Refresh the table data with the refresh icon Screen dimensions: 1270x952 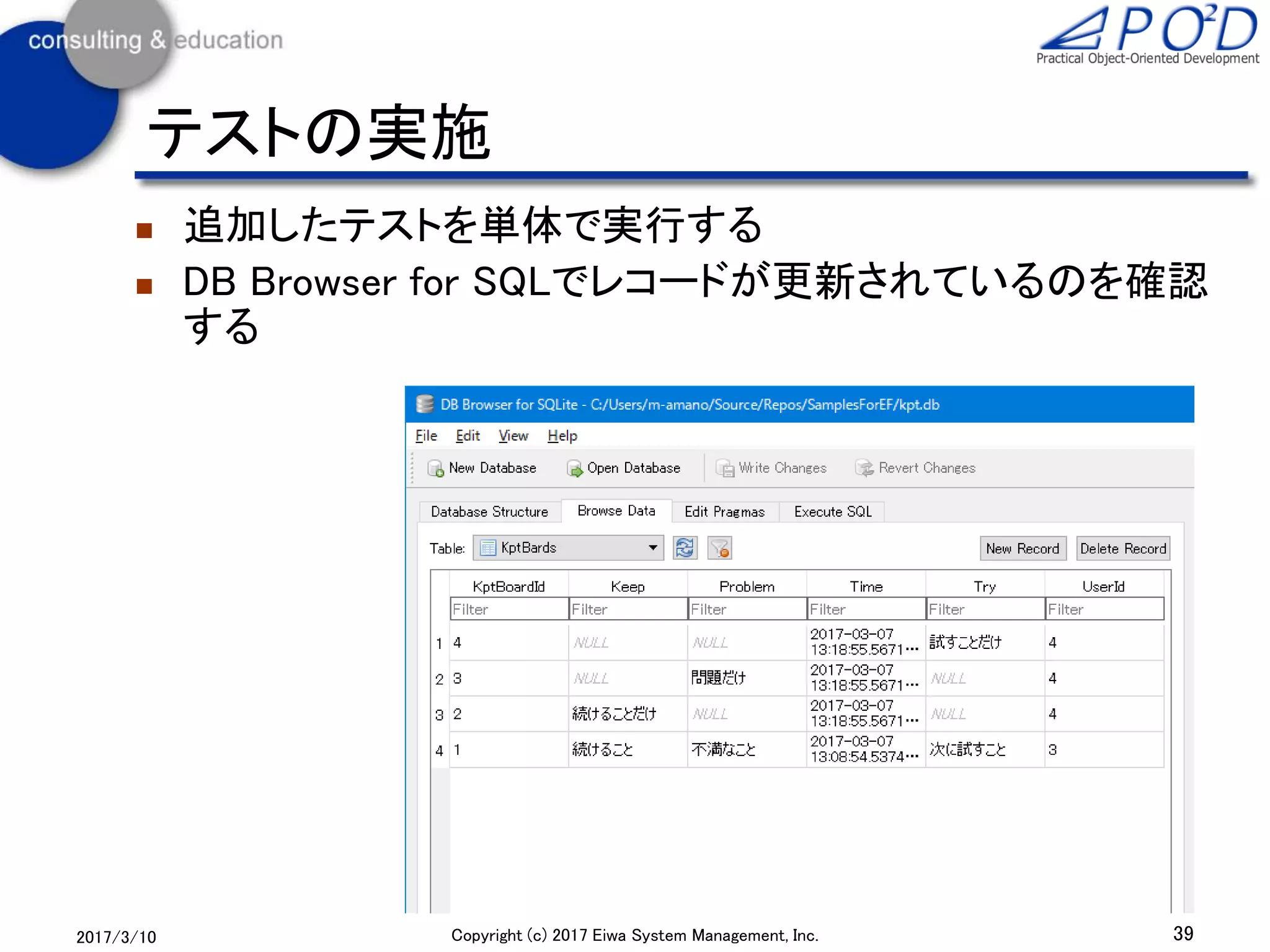coord(685,548)
